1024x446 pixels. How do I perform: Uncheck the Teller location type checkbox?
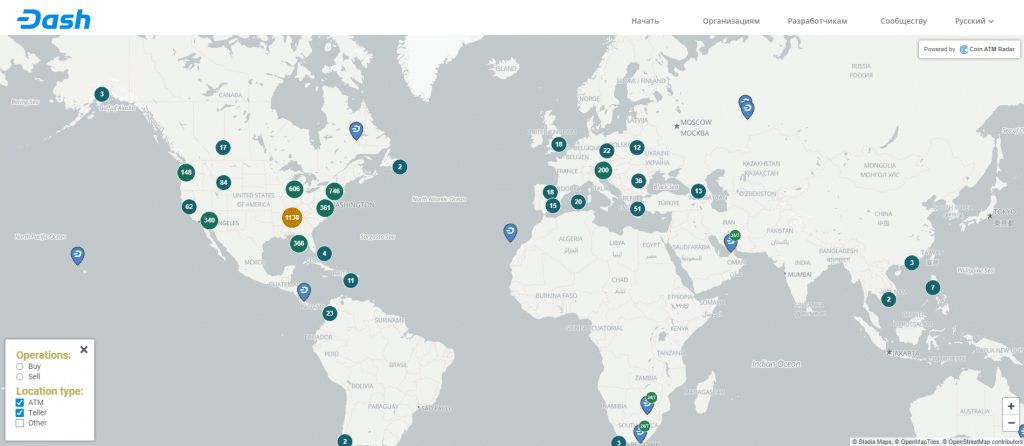coord(20,412)
